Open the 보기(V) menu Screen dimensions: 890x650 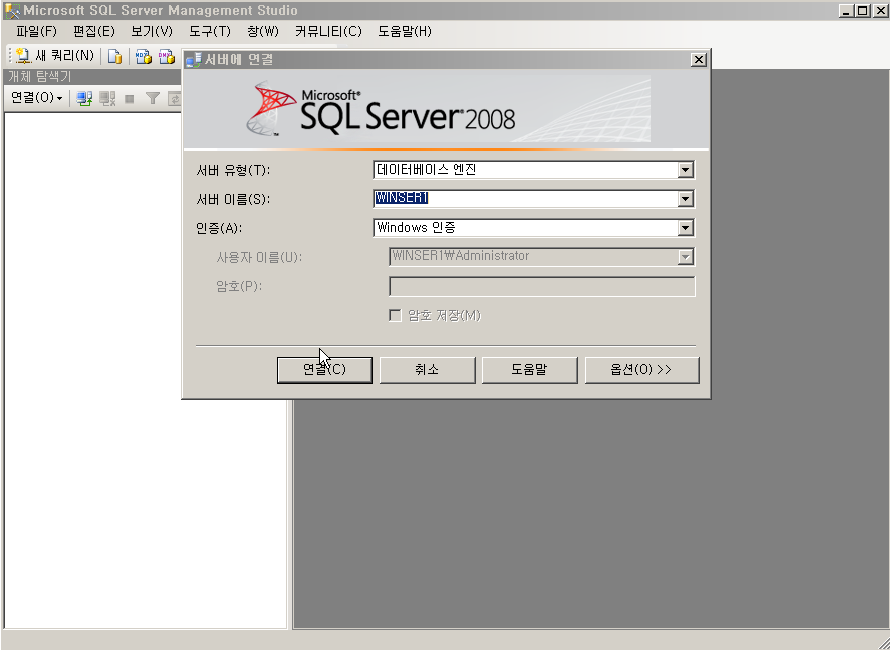click(x=152, y=31)
